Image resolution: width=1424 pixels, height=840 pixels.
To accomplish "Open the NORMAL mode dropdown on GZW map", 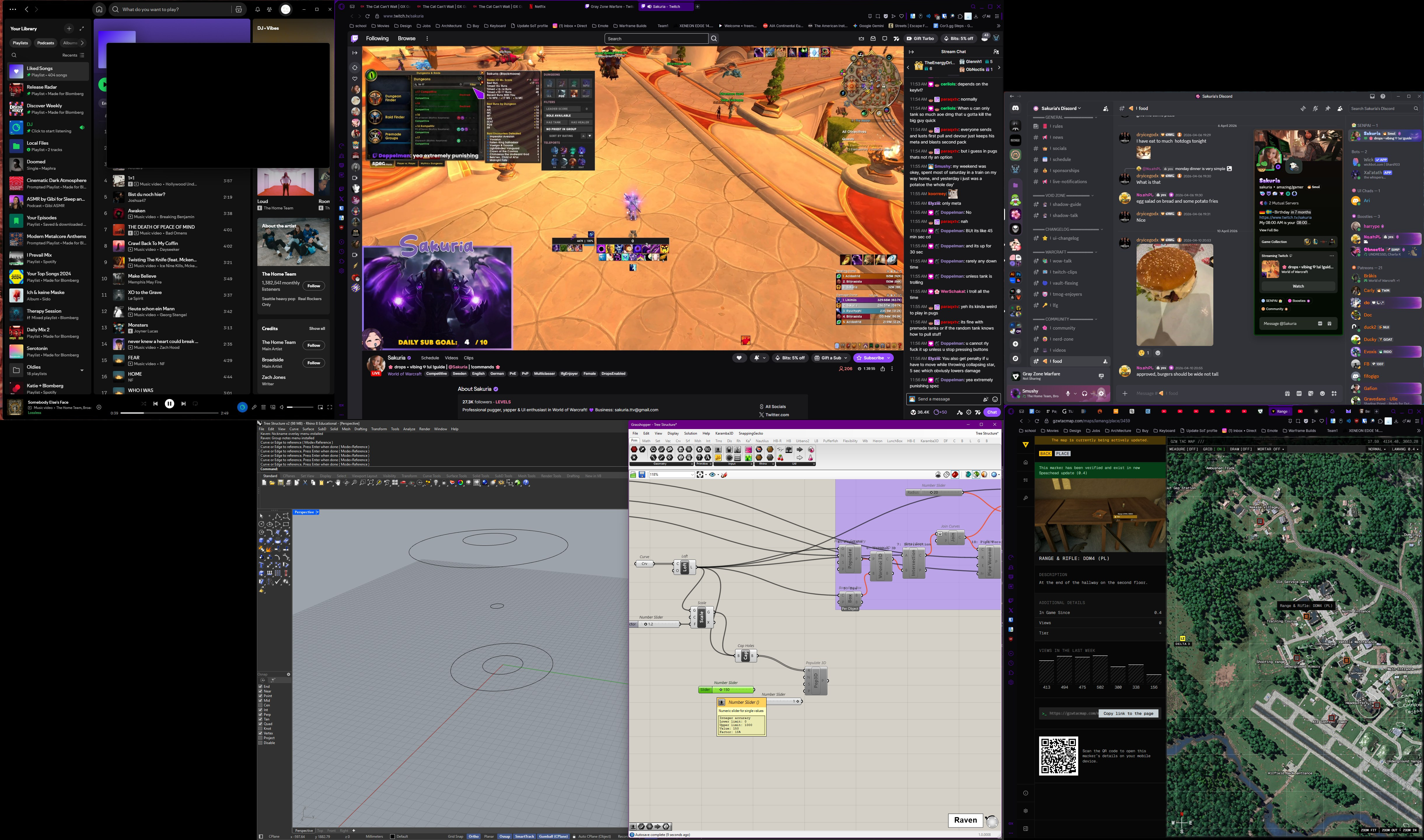I will 1377,449.
